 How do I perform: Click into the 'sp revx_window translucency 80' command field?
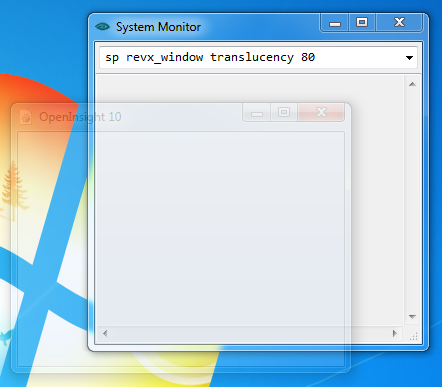coord(251,57)
